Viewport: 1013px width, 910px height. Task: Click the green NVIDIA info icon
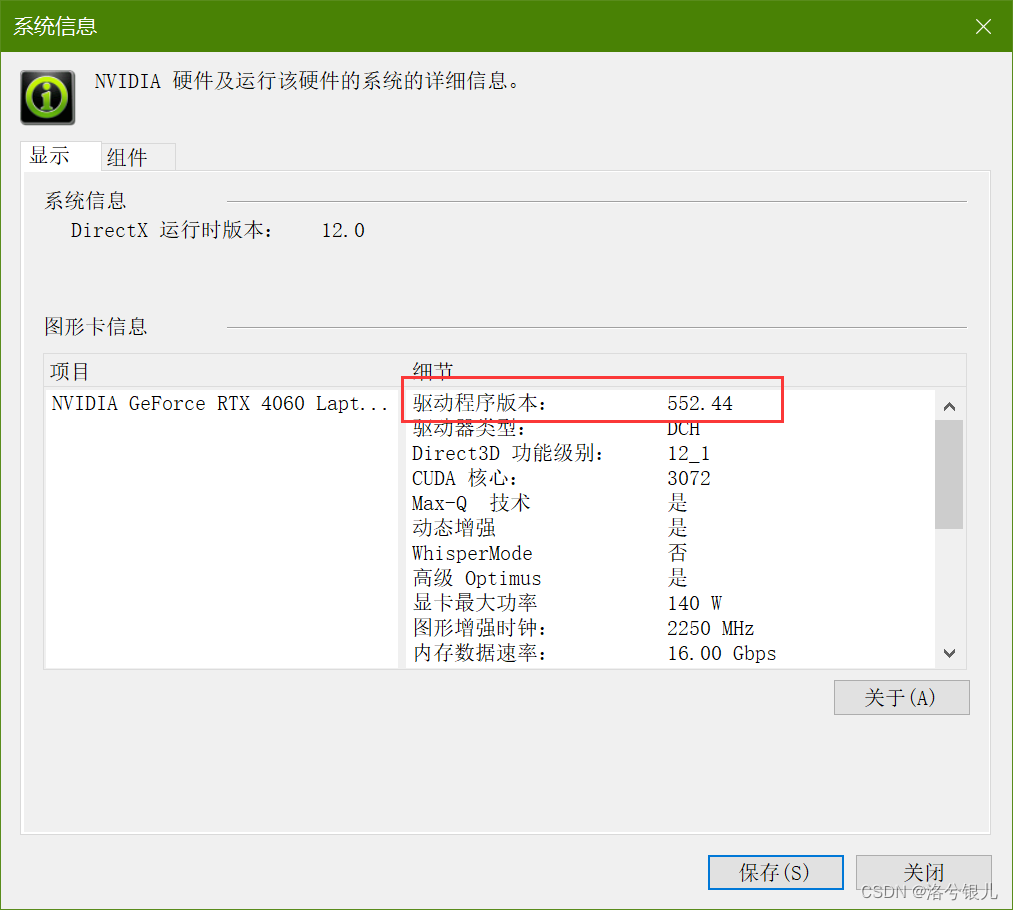pos(48,98)
